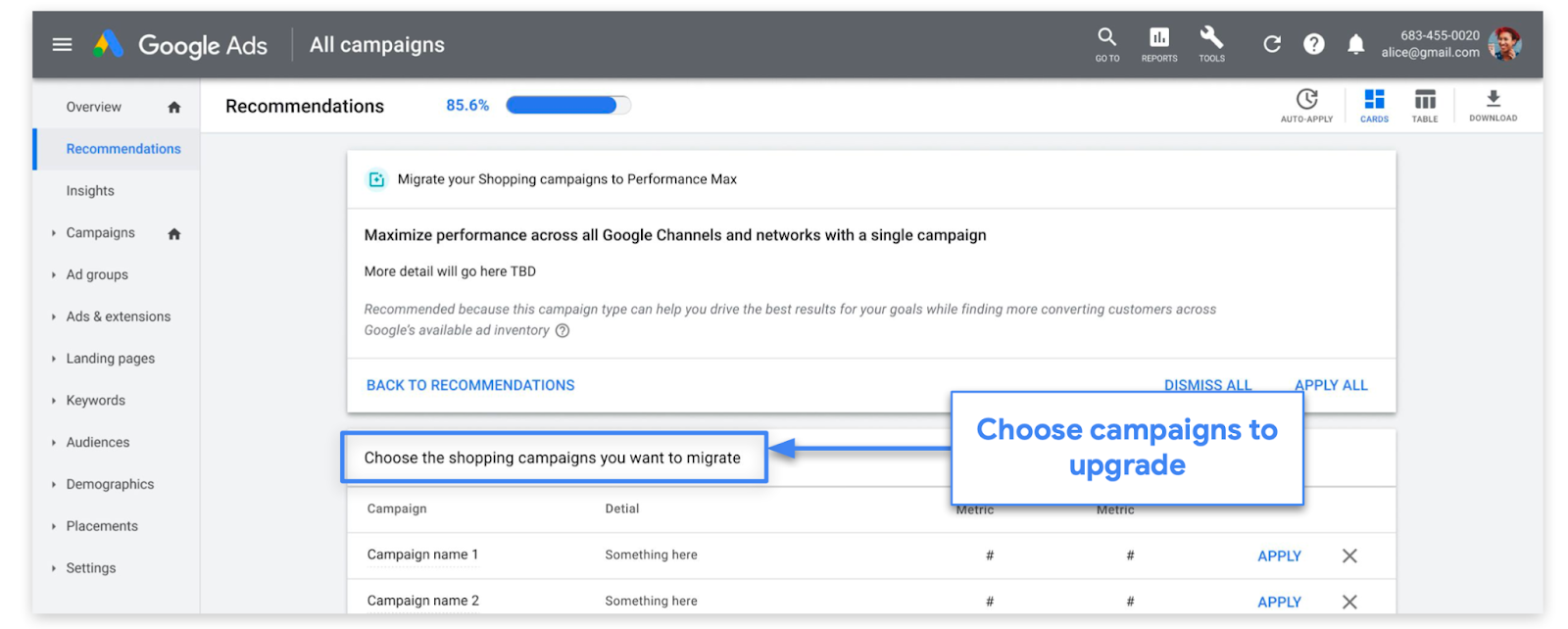Image resolution: width=1568 pixels, height=629 pixels.
Task: Click 'Migrate your Shopping campaigns to Performance Max' title
Action: (566, 179)
